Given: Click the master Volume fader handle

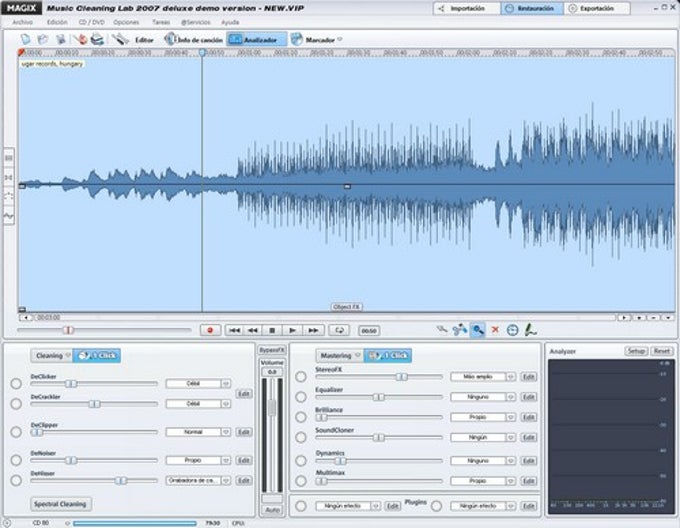Looking at the screenshot, I should point(272,408).
